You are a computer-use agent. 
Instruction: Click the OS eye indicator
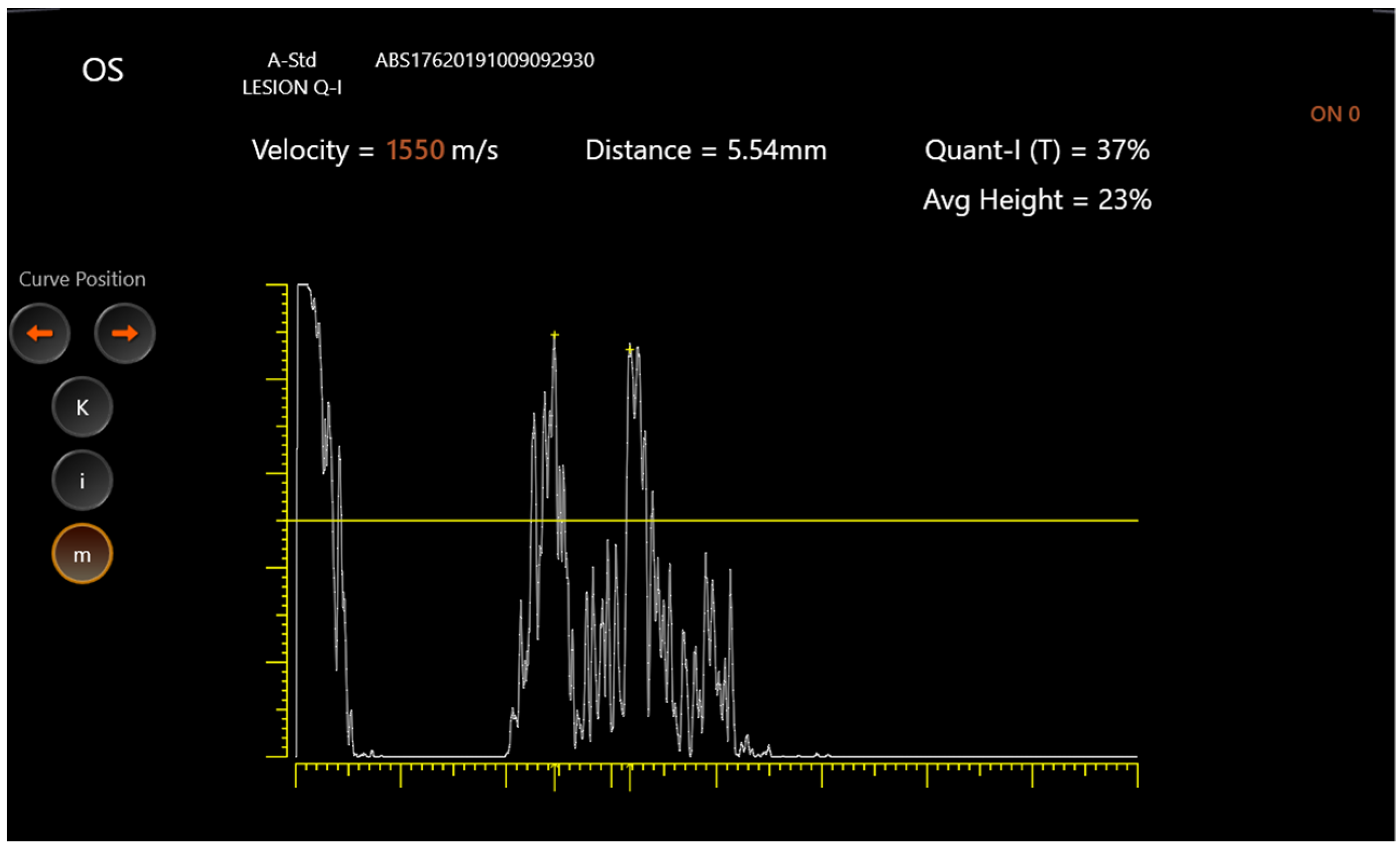tap(104, 70)
